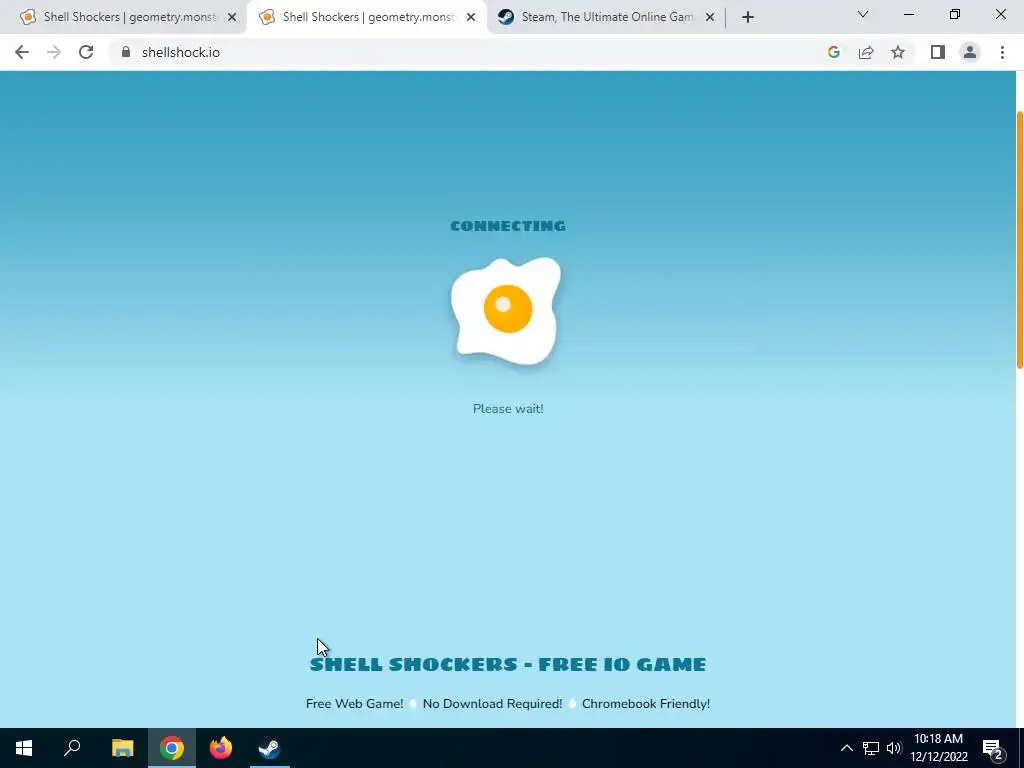Viewport: 1024px width, 768px height.
Task: Restore down the Chrome window
Action: tap(955, 14)
